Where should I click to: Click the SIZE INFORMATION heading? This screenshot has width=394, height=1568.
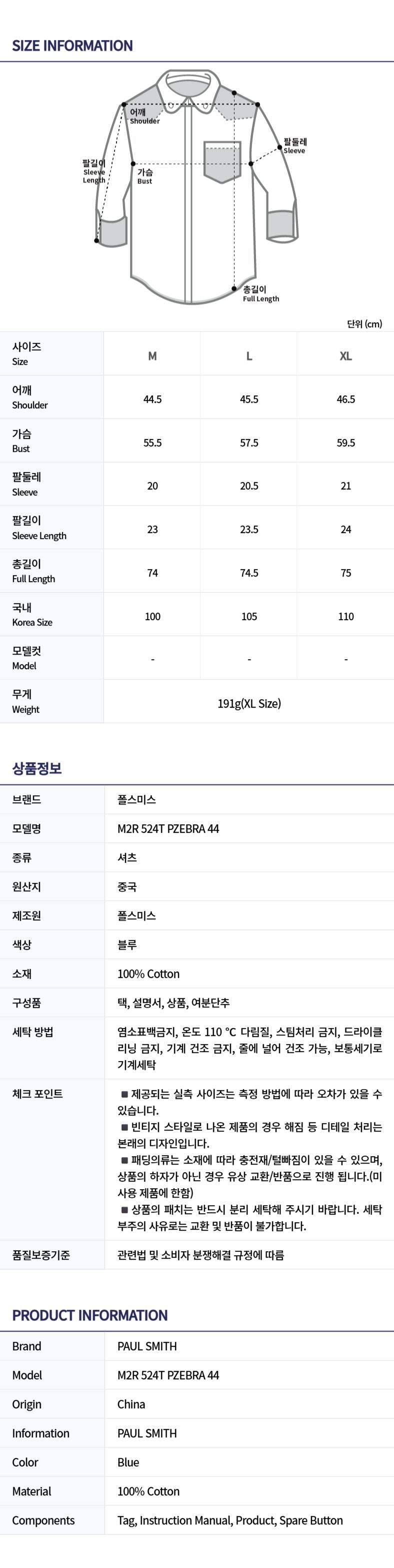click(72, 46)
